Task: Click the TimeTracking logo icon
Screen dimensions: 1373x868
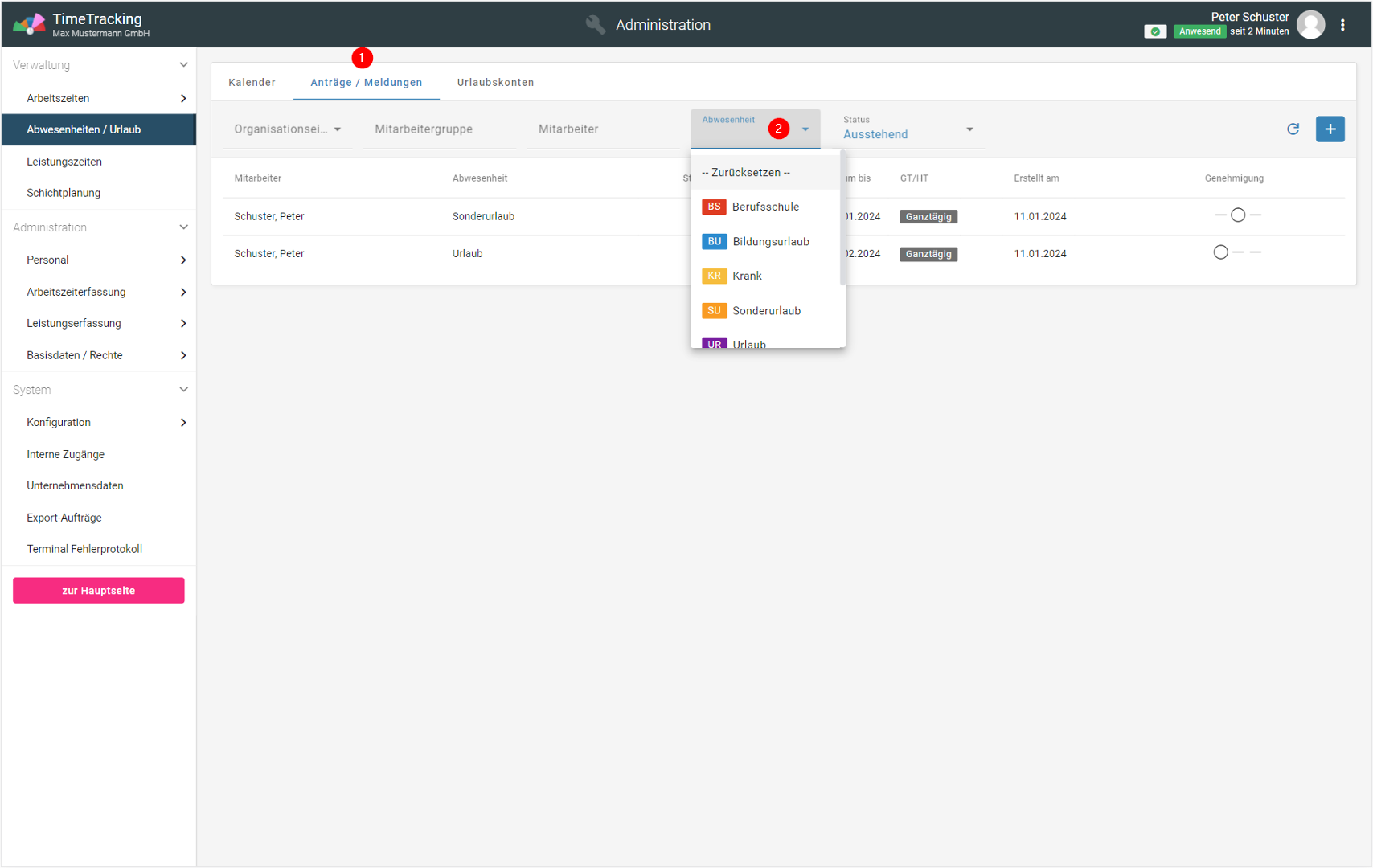Action: pos(29,25)
